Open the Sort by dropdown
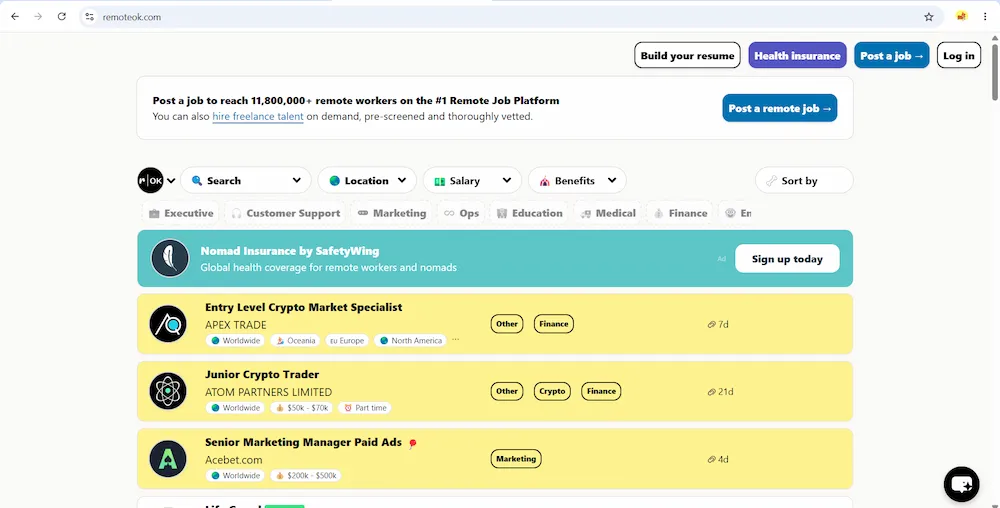This screenshot has width=1000, height=508. click(x=804, y=180)
